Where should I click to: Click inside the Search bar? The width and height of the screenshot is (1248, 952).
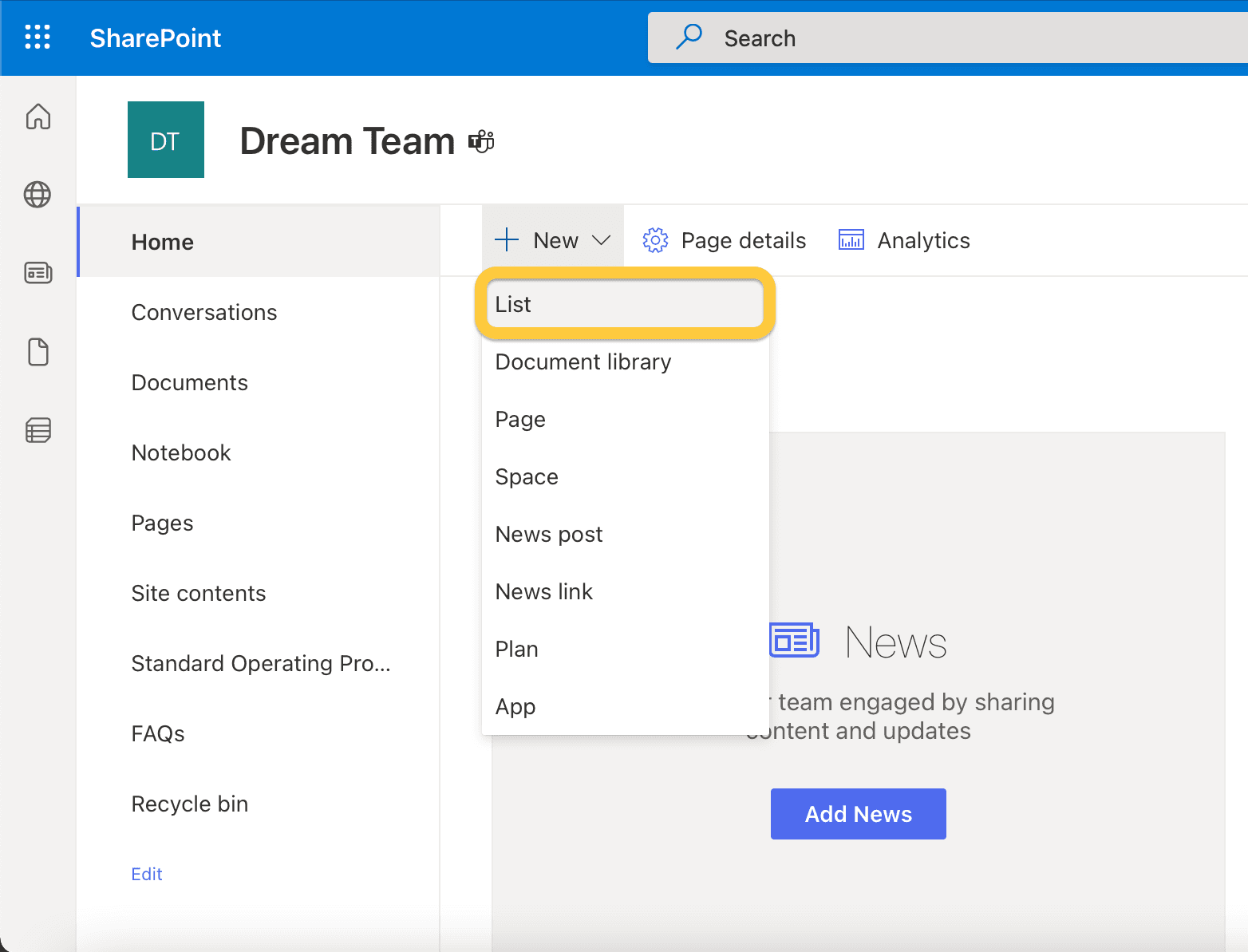(878, 38)
